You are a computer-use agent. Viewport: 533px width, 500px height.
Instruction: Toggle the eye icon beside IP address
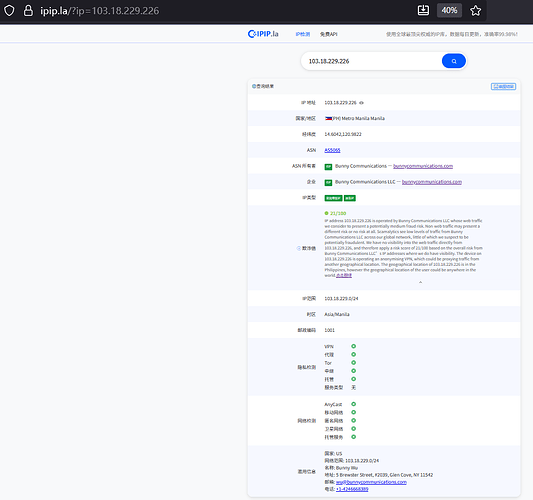[x=361, y=103]
